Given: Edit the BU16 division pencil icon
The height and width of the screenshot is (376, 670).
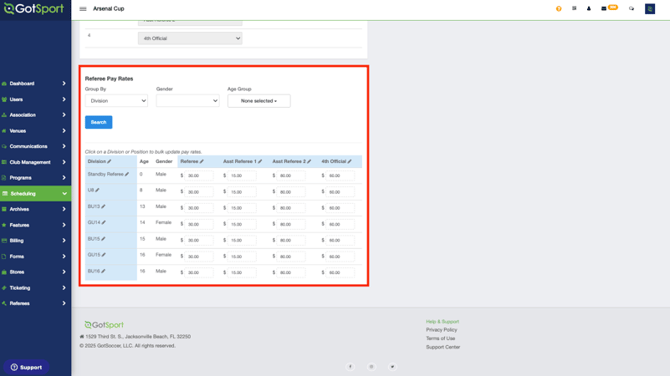Looking at the screenshot, I should [103, 271].
